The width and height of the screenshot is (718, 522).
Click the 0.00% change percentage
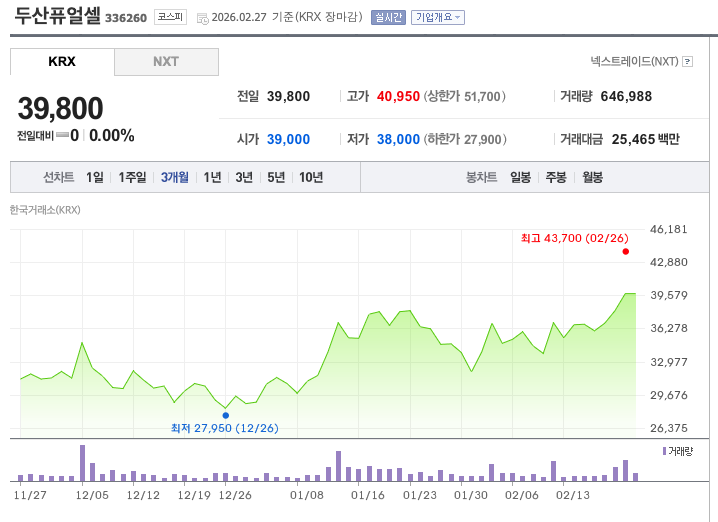112,136
